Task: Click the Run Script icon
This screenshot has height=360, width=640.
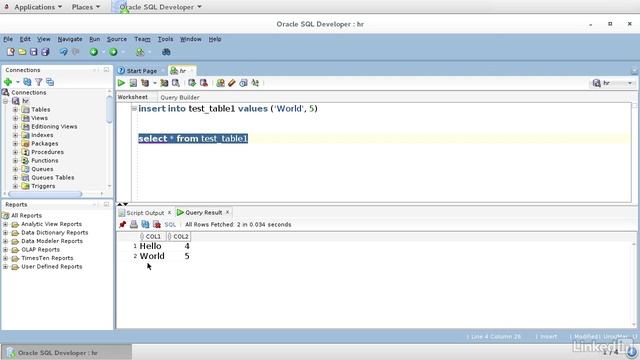Action: click(133, 83)
